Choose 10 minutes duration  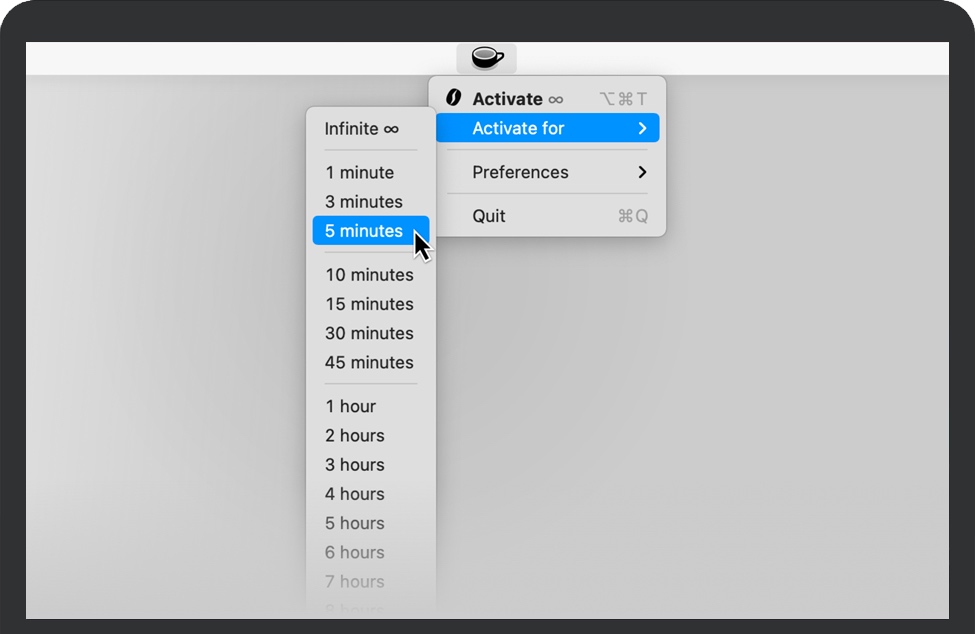point(369,275)
